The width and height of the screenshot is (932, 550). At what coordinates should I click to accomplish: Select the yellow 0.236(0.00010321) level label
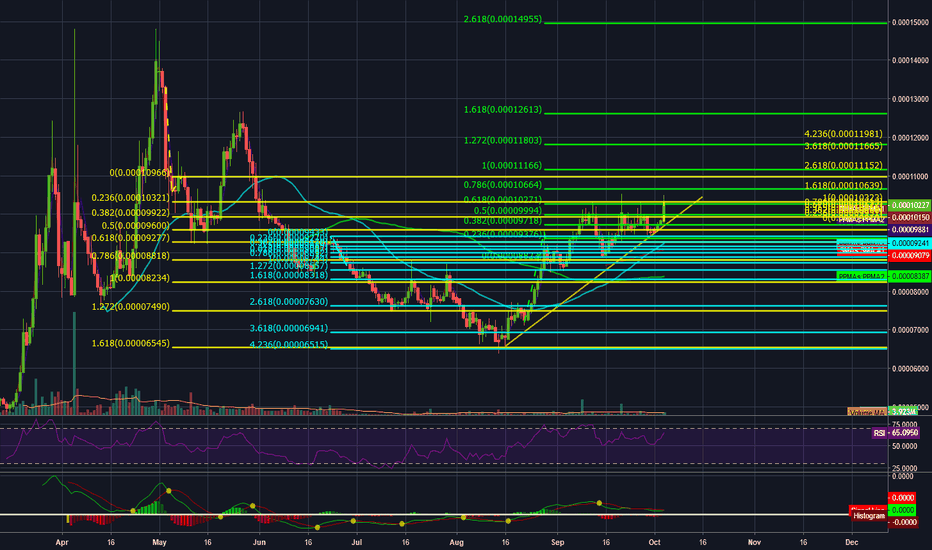click(131, 198)
